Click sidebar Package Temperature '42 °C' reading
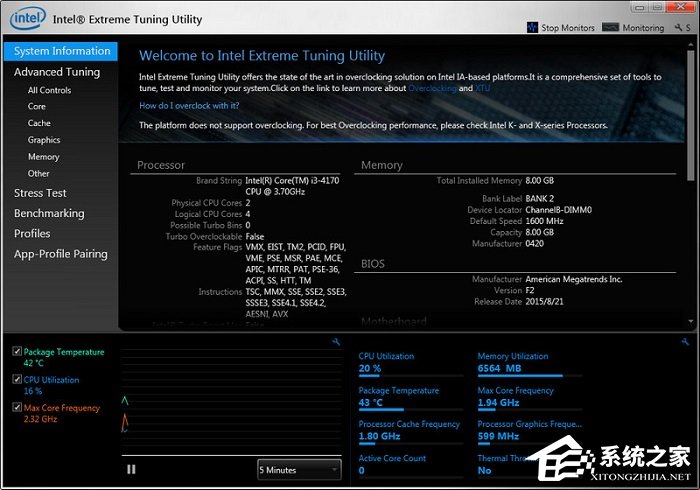 33,363
